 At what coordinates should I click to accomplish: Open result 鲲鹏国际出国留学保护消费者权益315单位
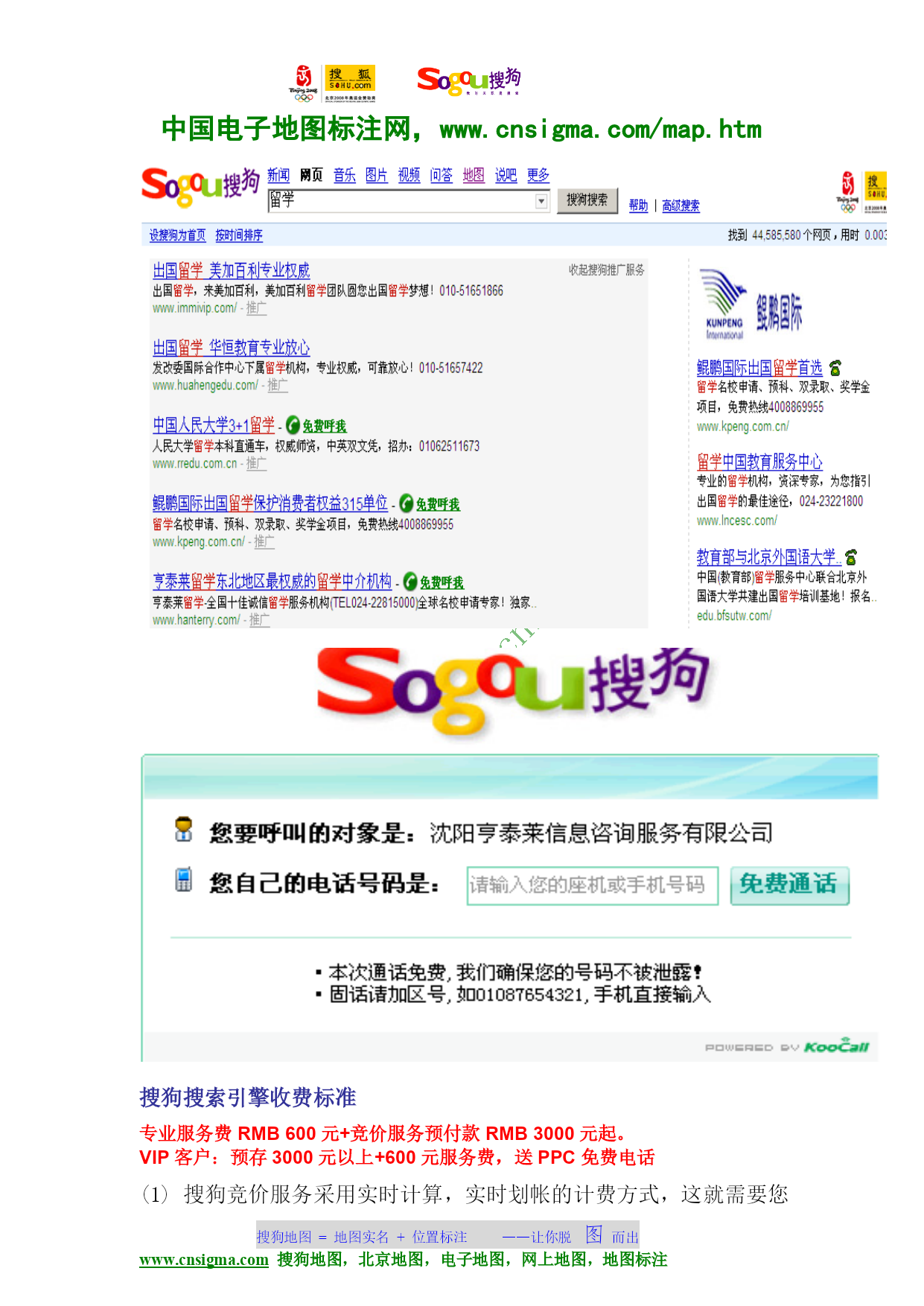270,503
